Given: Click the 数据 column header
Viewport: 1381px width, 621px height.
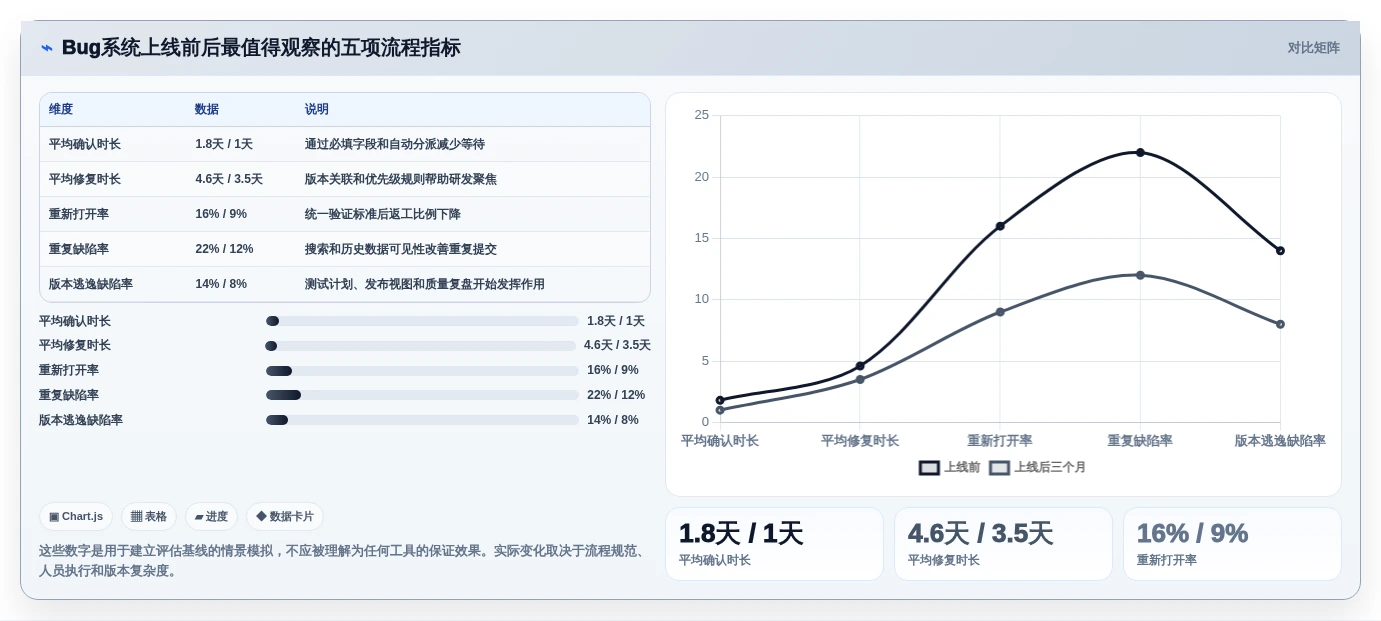Looking at the screenshot, I should click(207, 109).
